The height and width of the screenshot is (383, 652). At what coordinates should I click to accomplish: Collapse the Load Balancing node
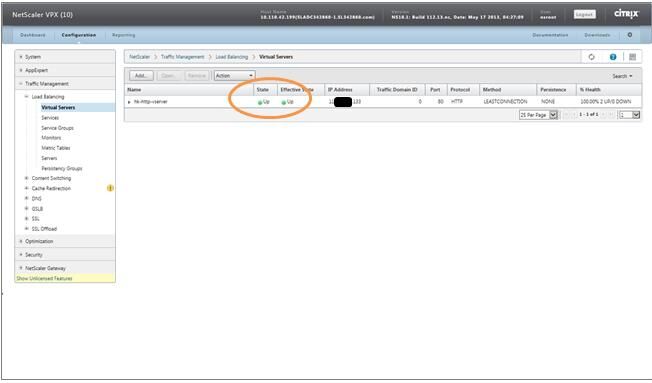click(x=27, y=97)
